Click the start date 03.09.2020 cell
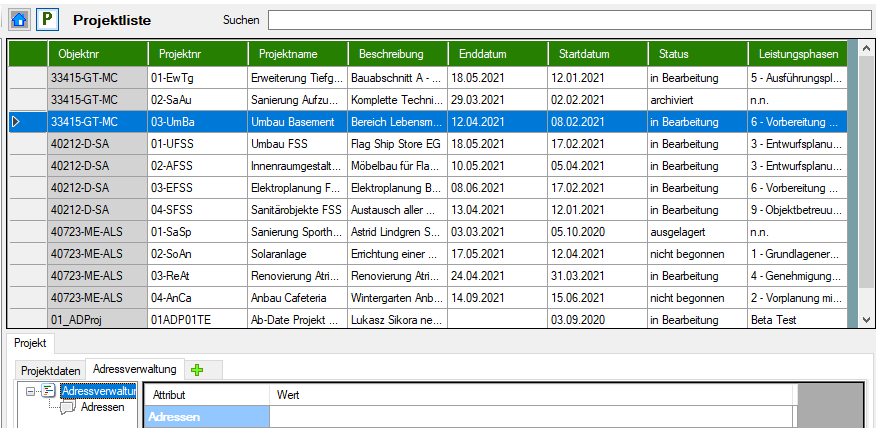This screenshot has width=876, height=428. pos(598,320)
